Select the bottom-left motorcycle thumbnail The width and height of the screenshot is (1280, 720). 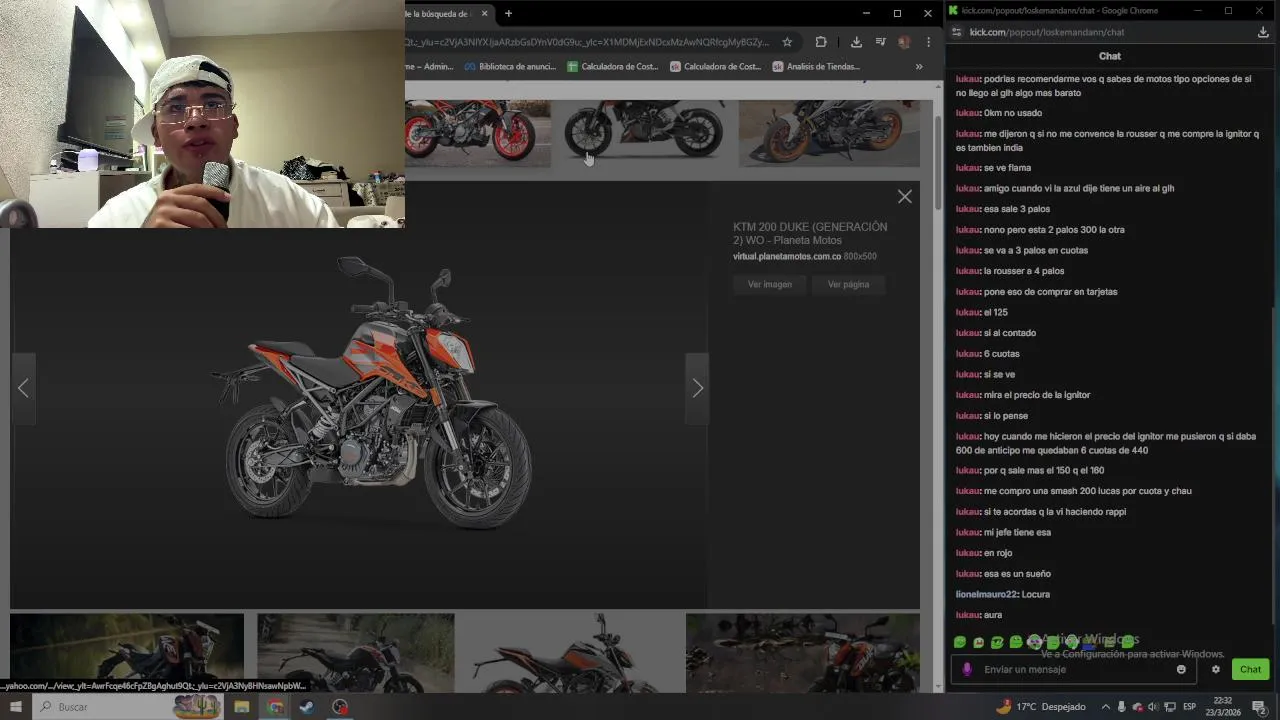(x=127, y=653)
